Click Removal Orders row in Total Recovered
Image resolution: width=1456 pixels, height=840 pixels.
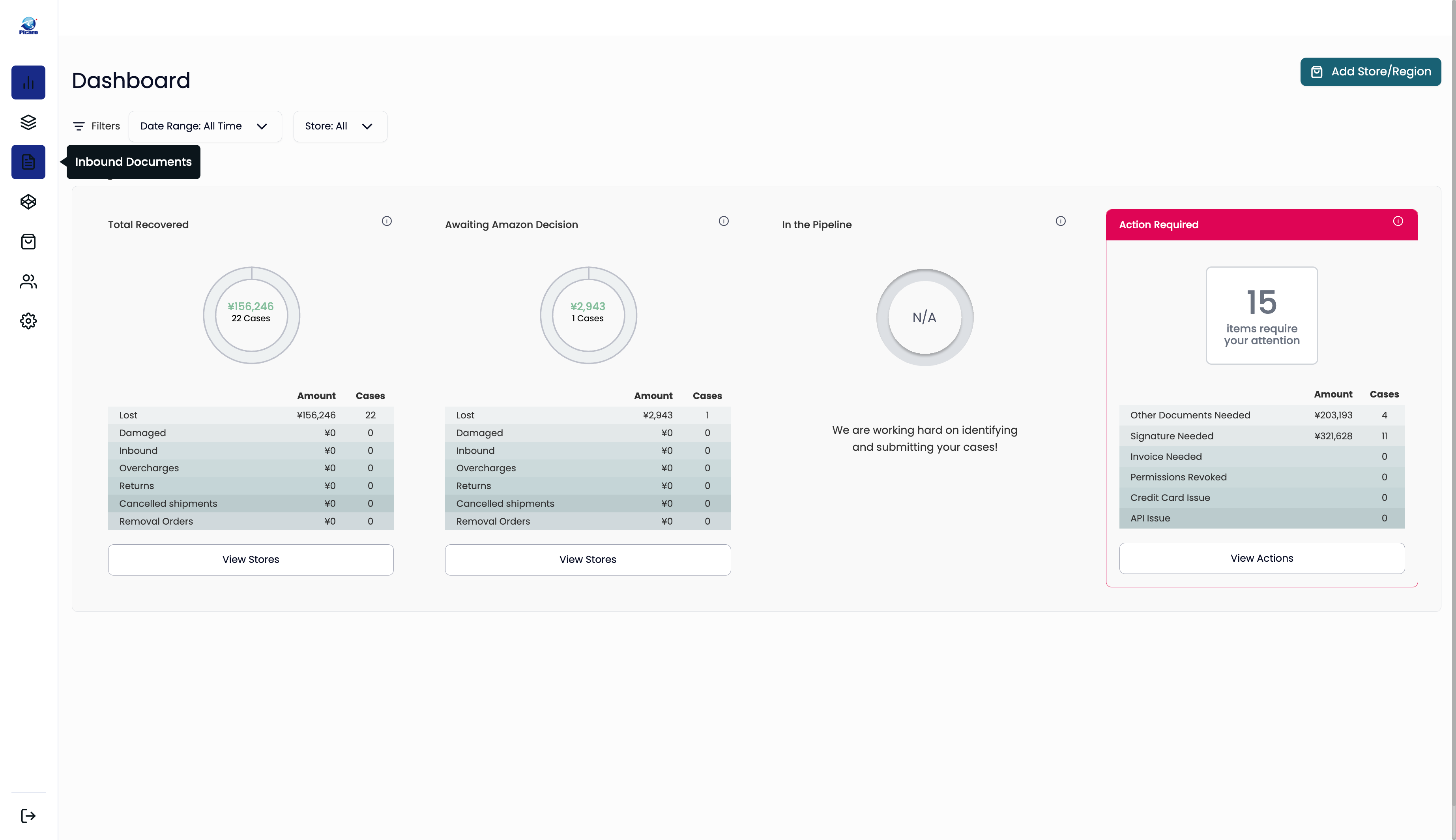click(x=251, y=521)
